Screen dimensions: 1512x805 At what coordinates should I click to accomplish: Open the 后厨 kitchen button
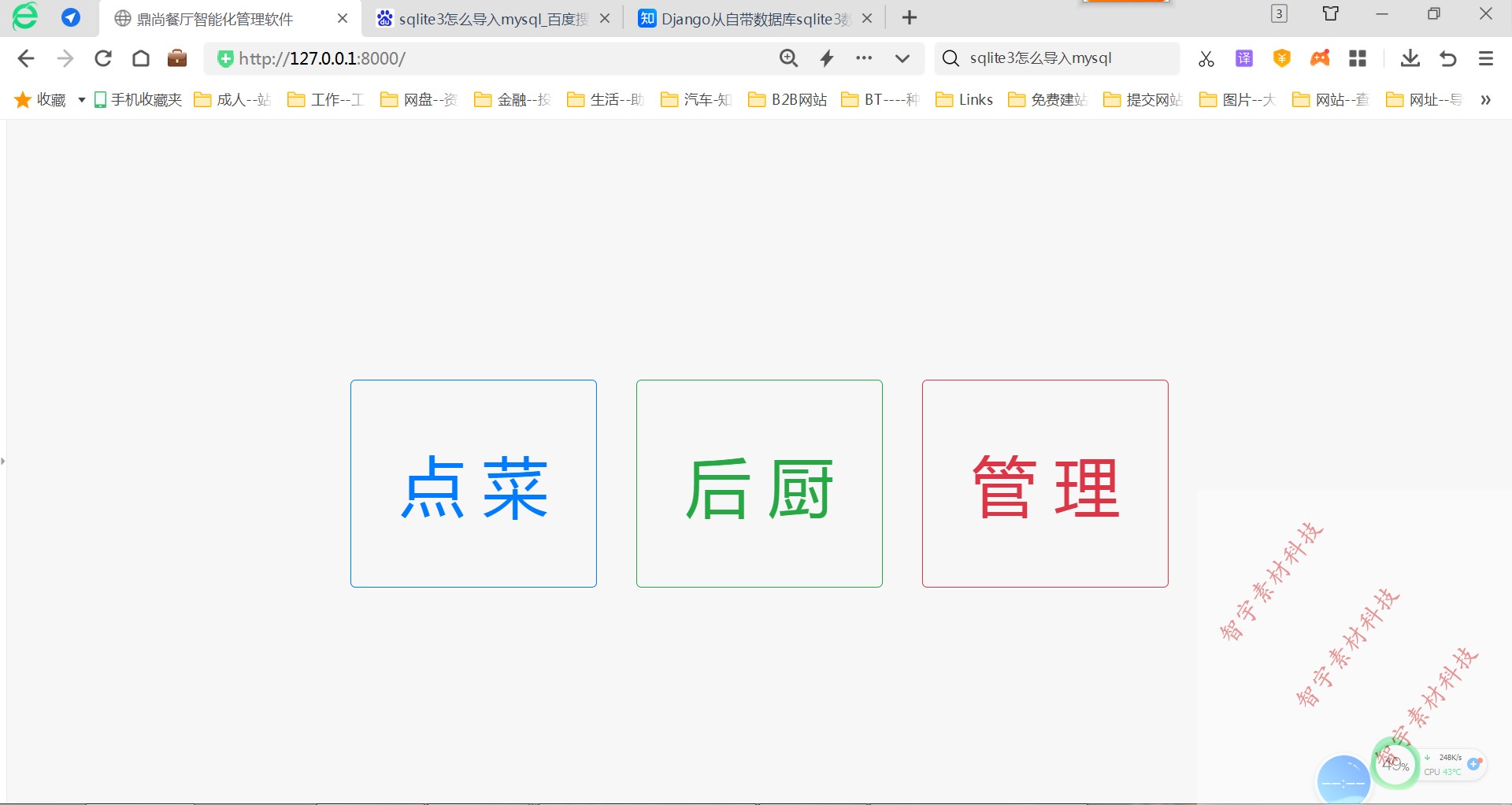pos(759,484)
